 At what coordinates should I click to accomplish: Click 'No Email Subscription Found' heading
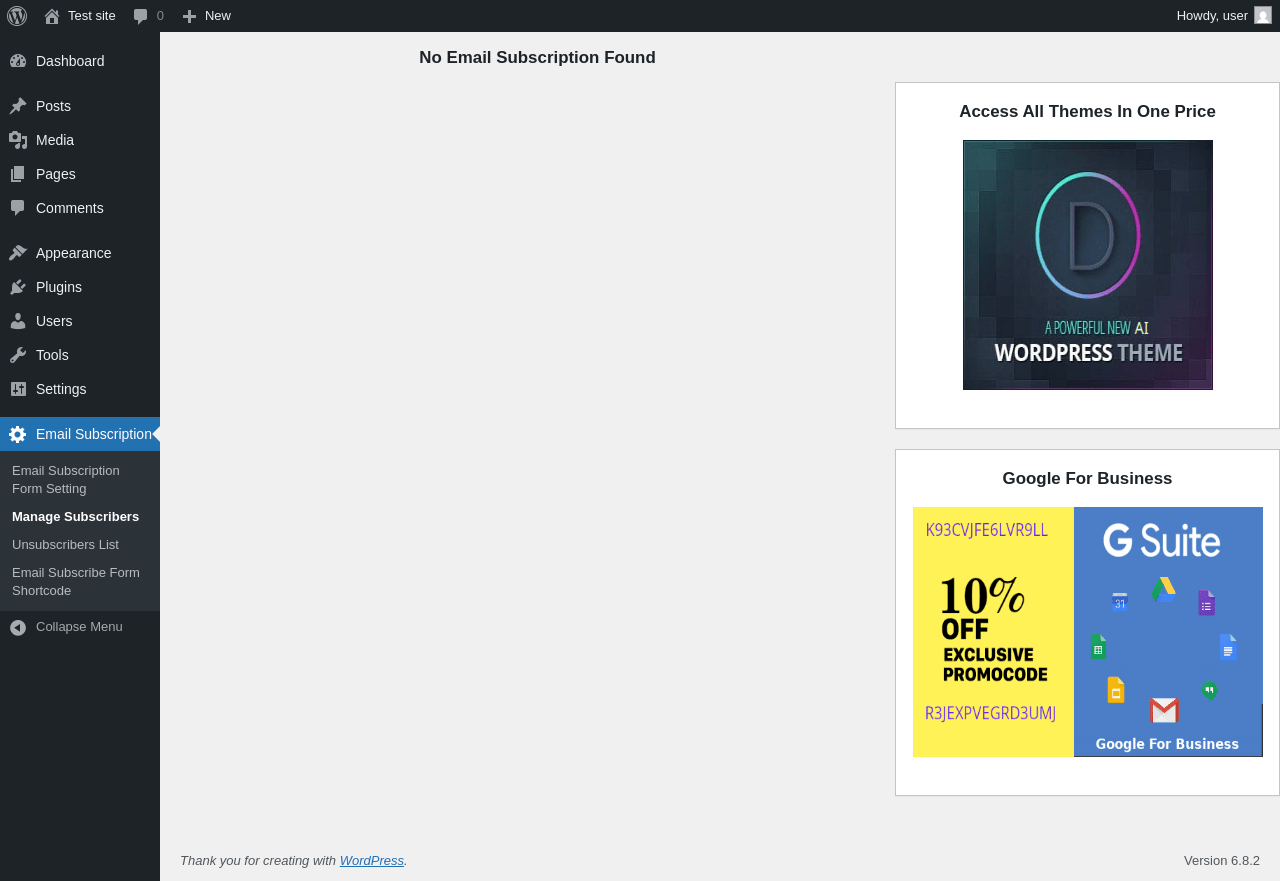[537, 58]
